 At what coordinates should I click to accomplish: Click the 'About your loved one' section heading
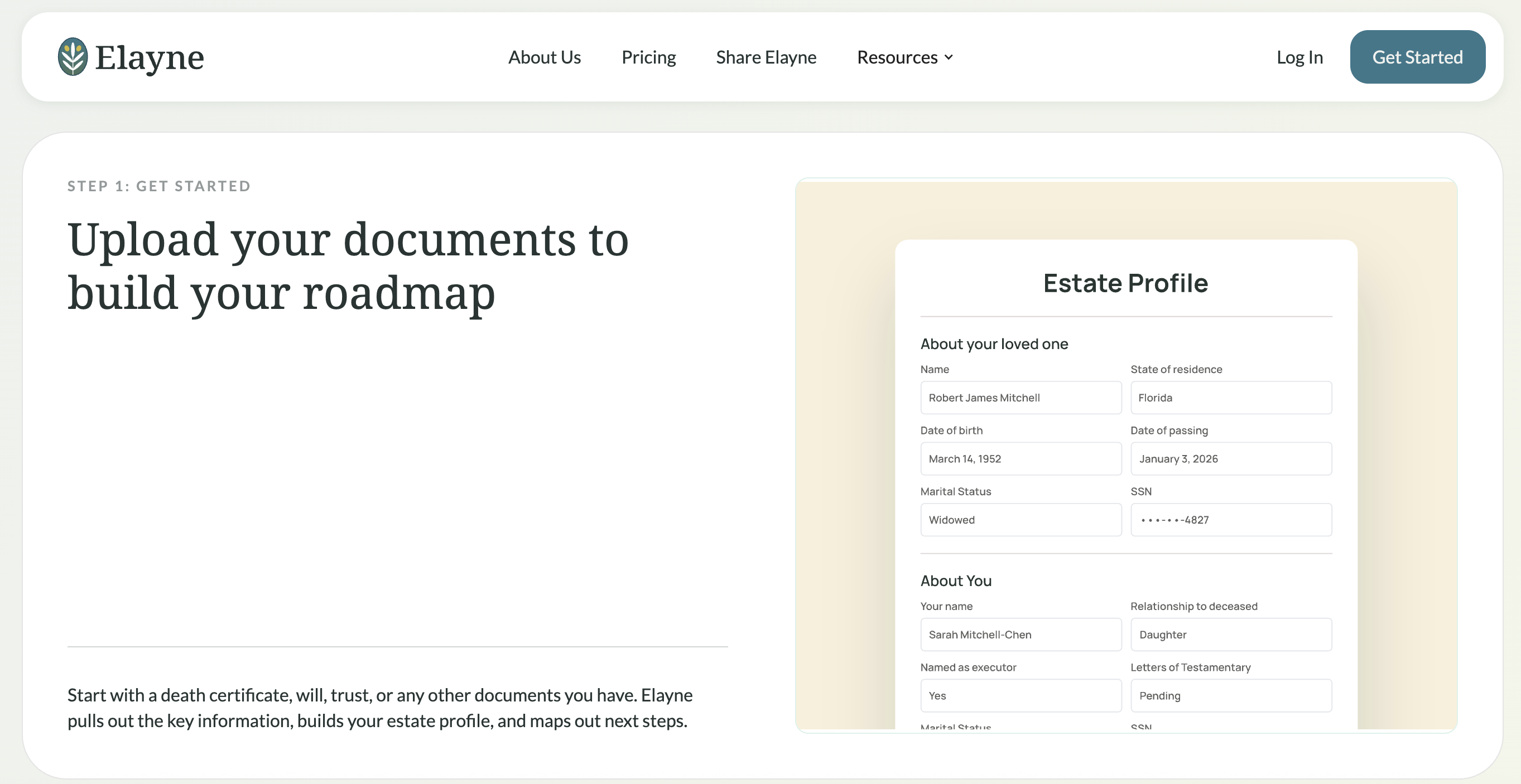(994, 344)
